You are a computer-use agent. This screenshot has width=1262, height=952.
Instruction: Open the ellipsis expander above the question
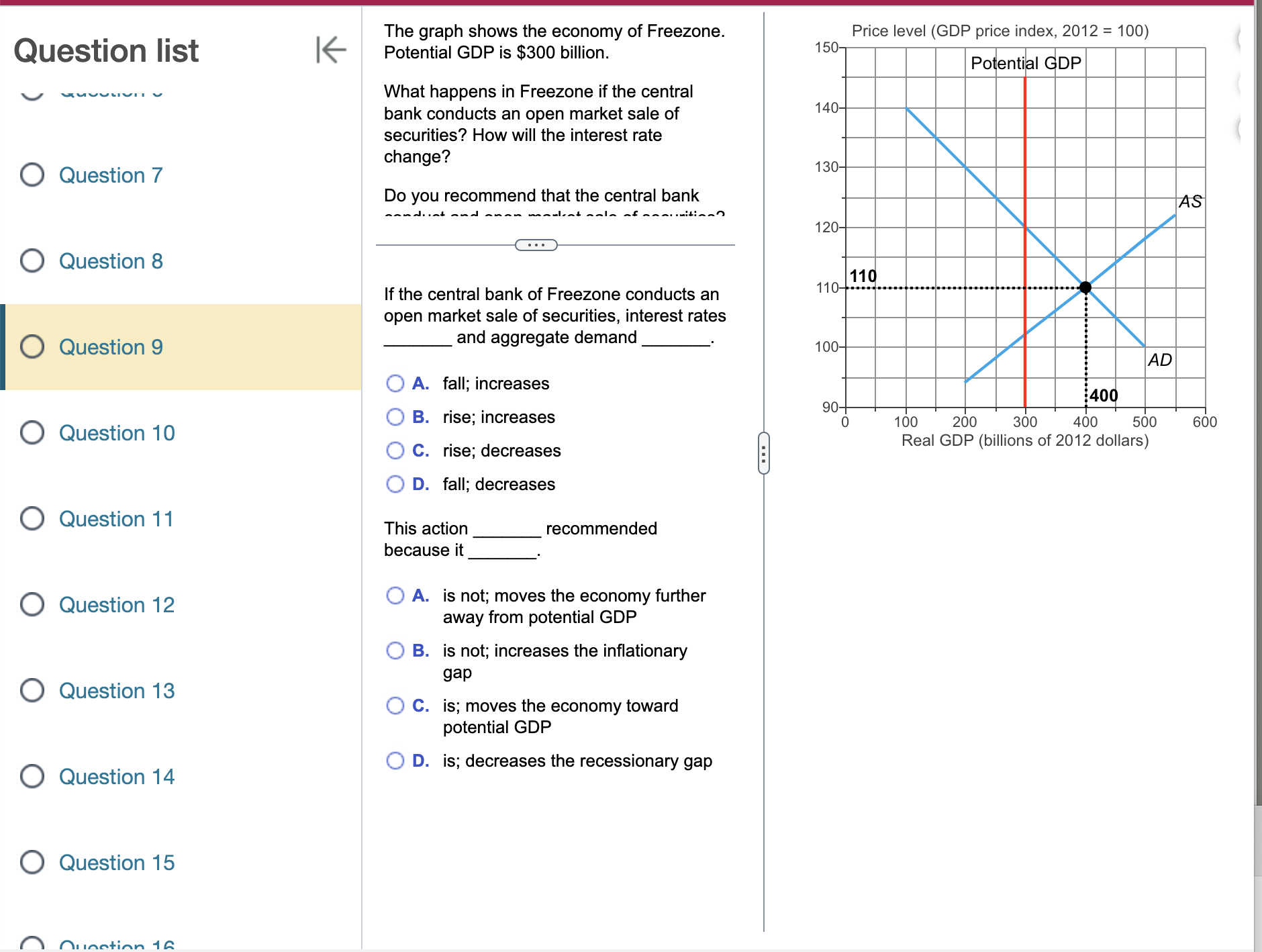(x=535, y=244)
